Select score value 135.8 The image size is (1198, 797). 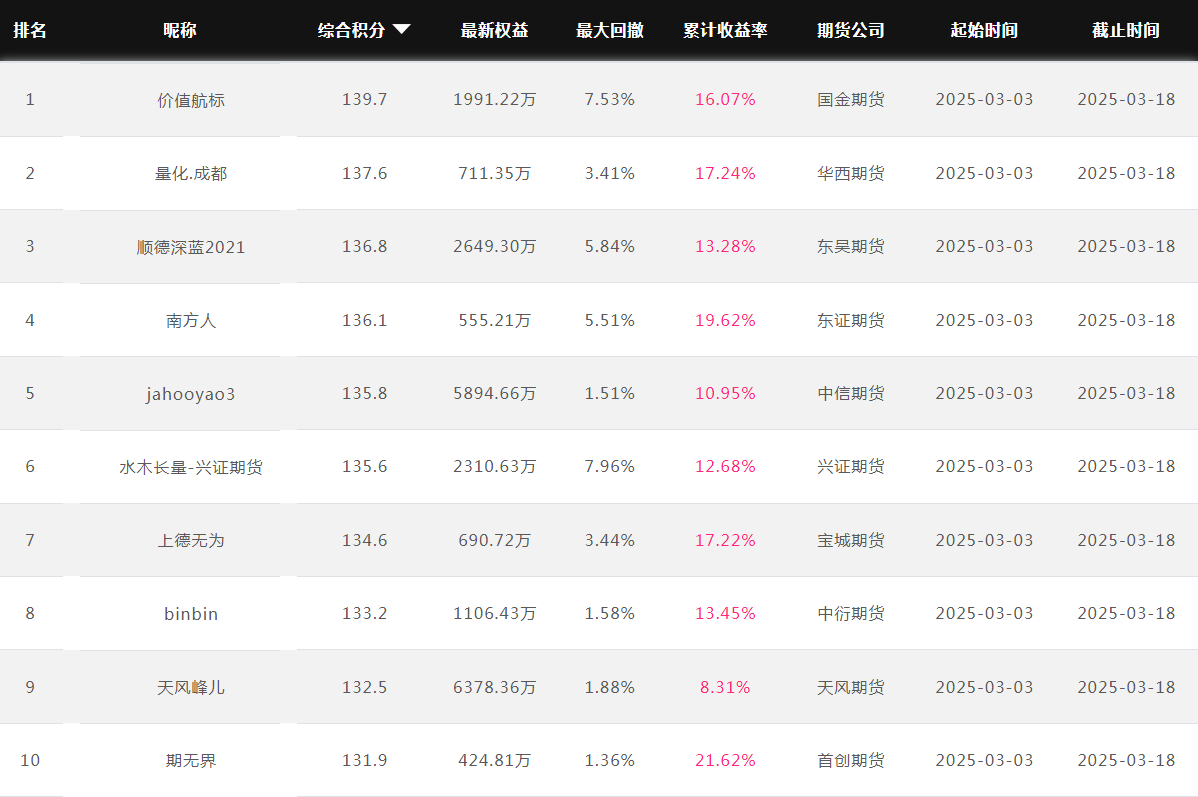pos(364,393)
